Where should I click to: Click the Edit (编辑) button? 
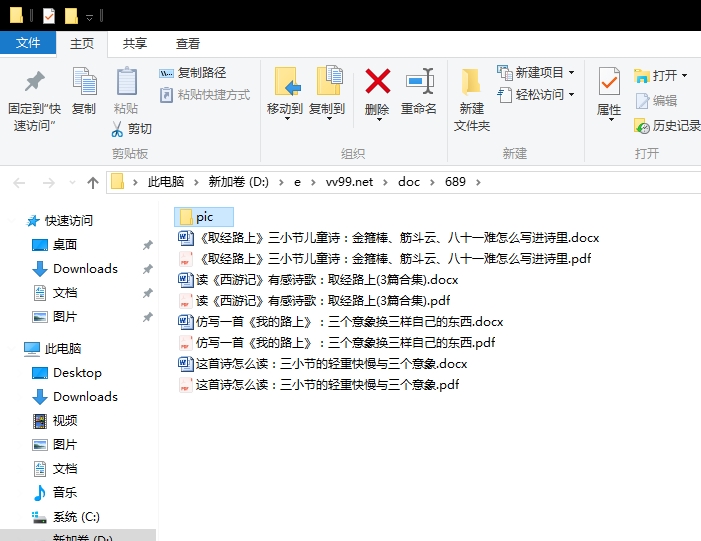[x=656, y=101]
